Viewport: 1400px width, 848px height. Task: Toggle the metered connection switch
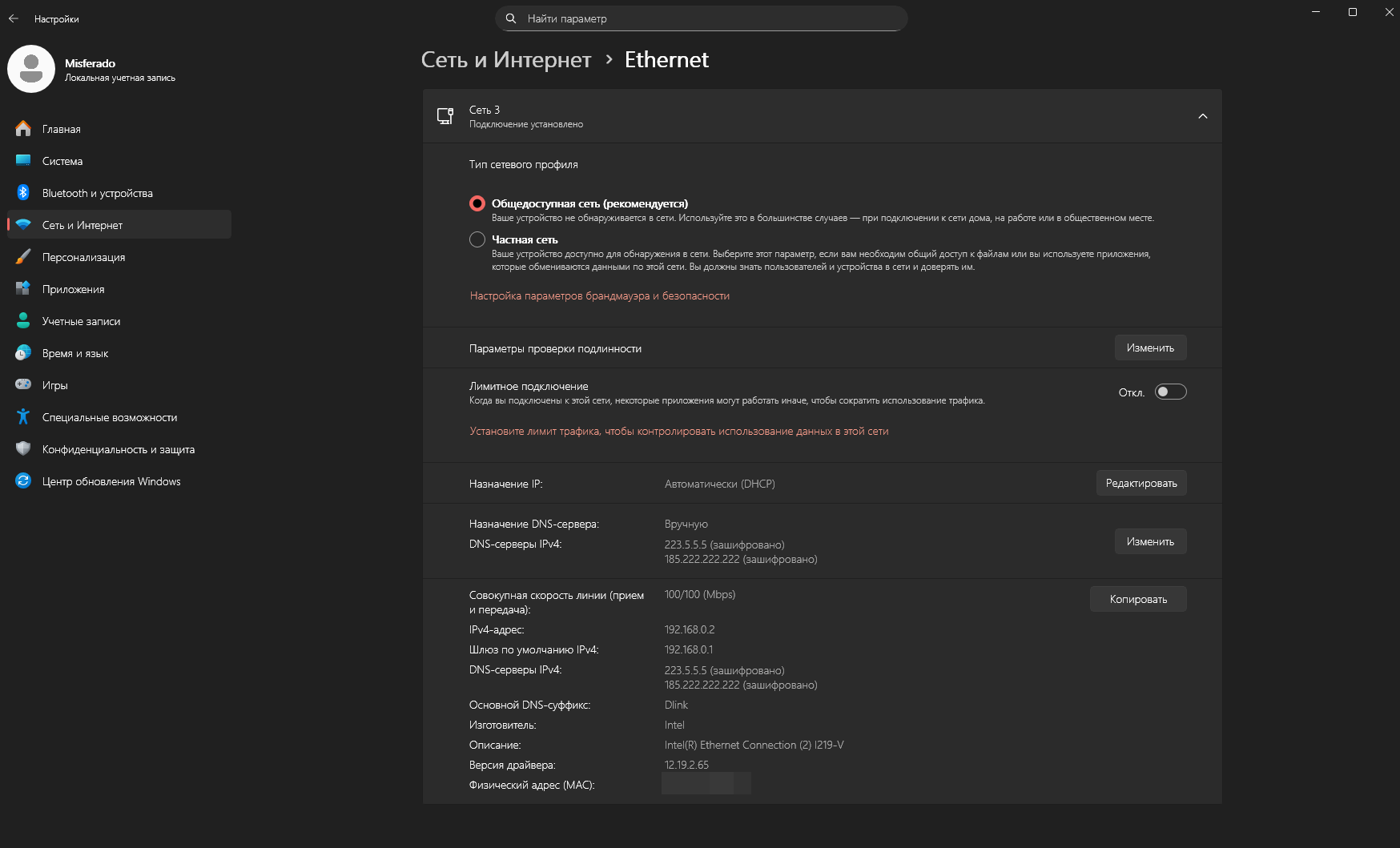[x=1170, y=392]
